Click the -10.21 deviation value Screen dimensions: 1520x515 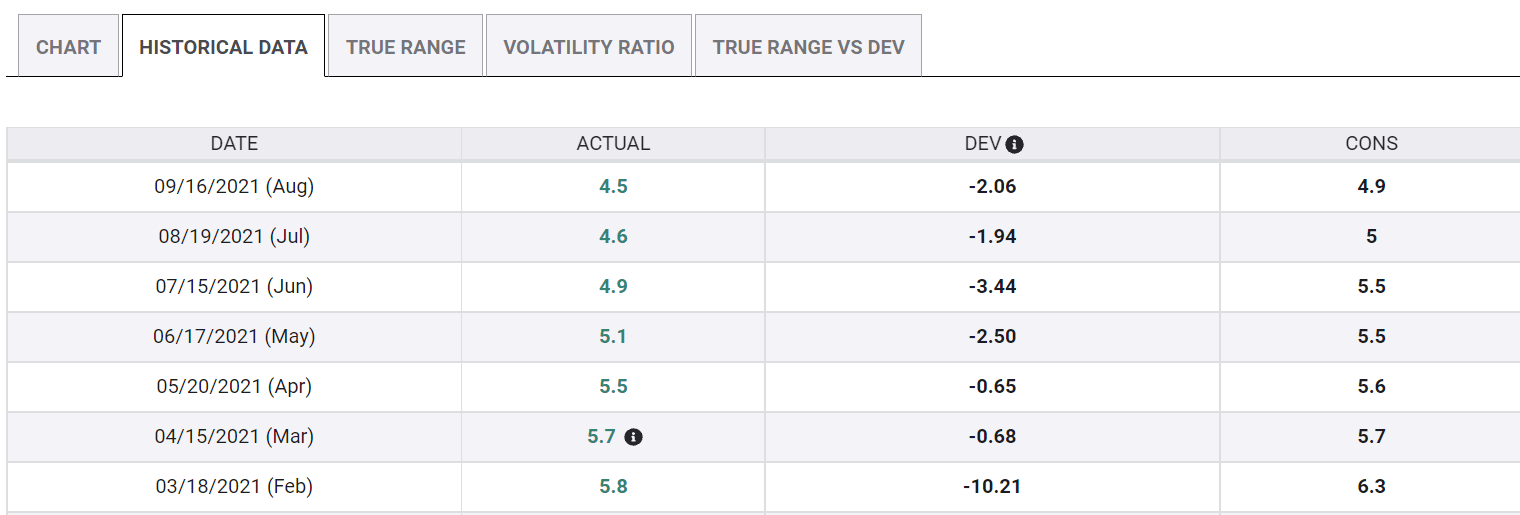click(x=992, y=486)
